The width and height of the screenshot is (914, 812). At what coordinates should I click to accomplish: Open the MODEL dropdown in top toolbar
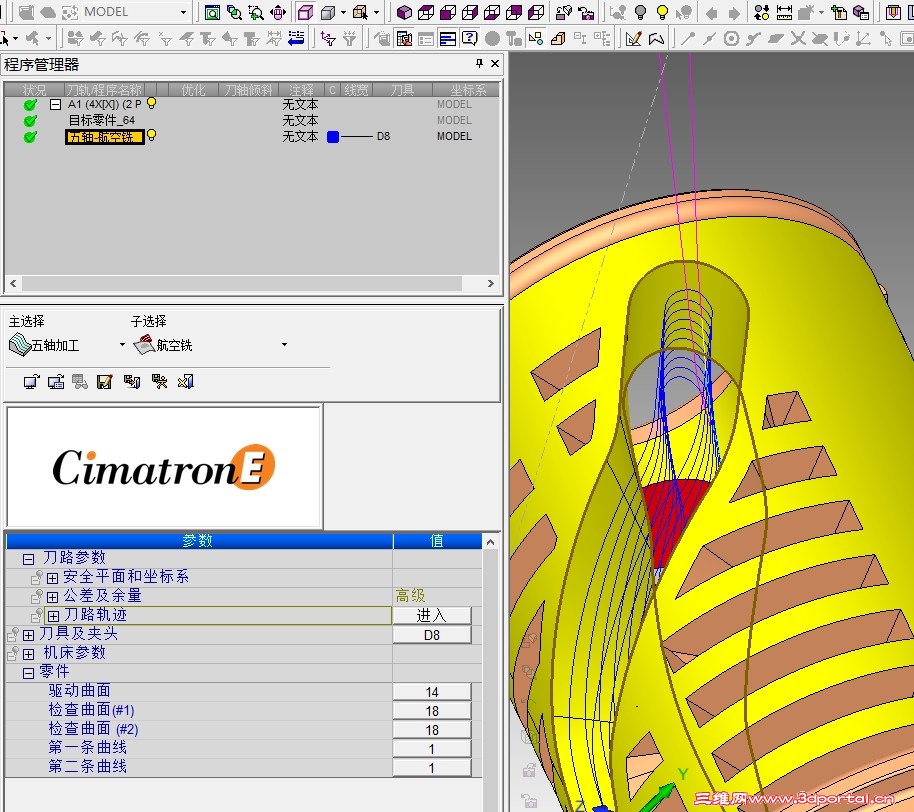point(183,12)
